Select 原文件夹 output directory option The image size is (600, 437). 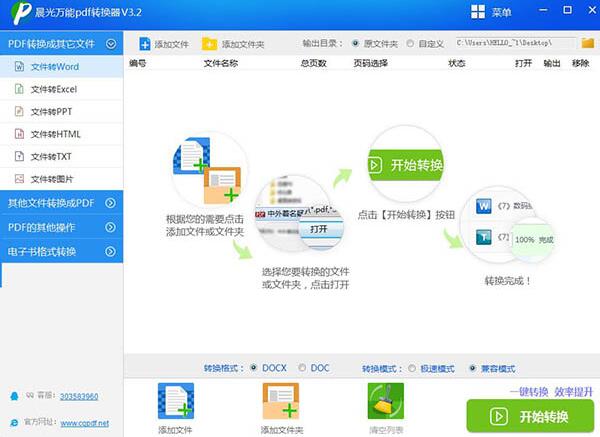[x=355, y=43]
